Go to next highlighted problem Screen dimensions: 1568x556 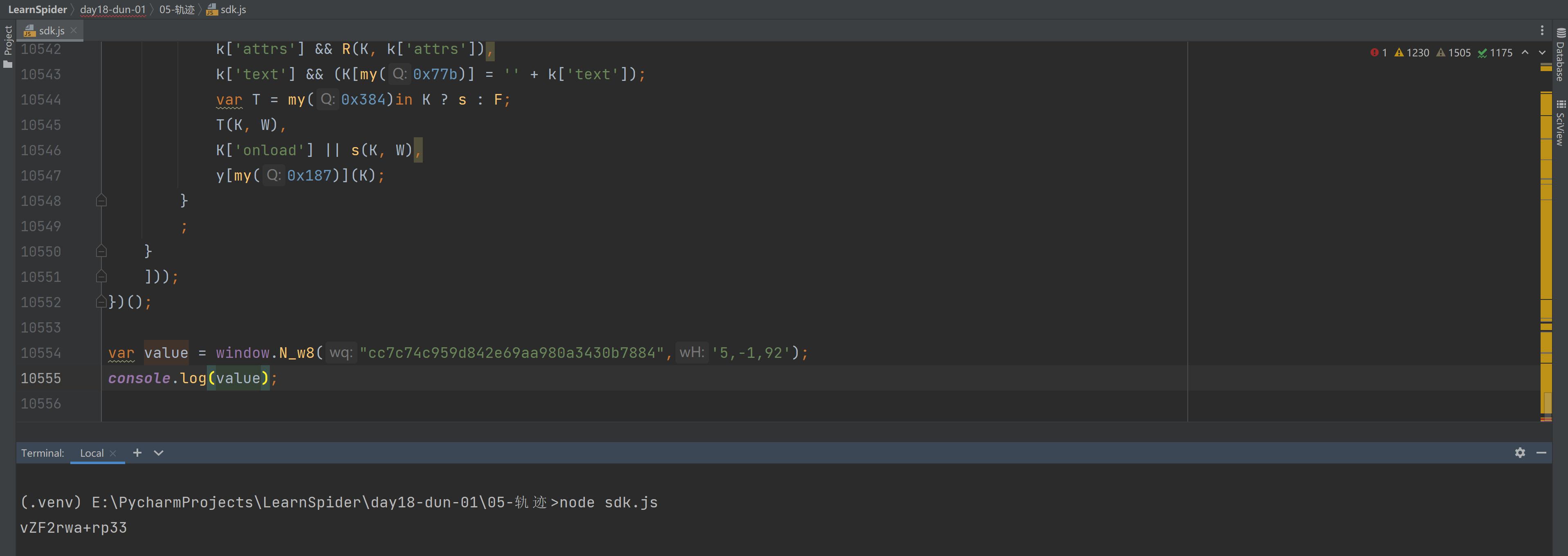pos(1542,52)
